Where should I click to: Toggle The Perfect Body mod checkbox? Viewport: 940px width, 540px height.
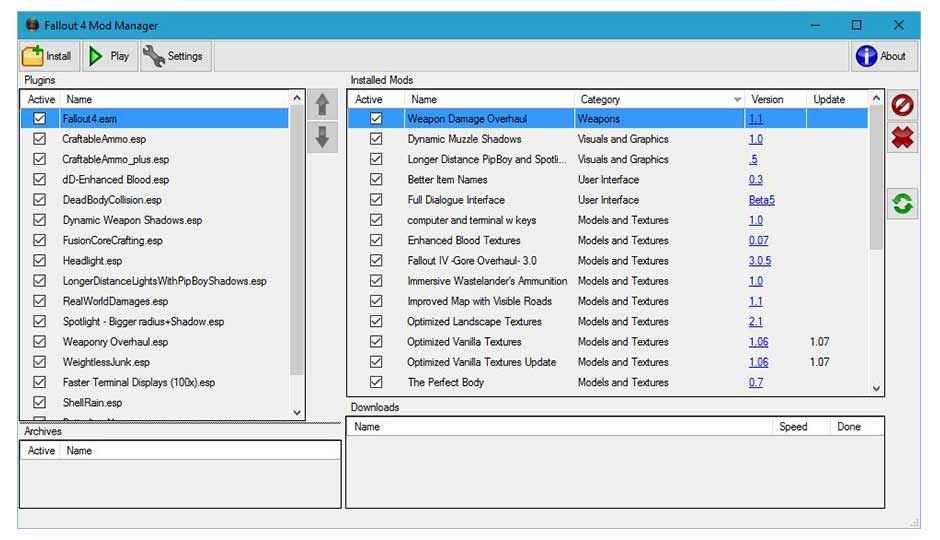click(376, 382)
